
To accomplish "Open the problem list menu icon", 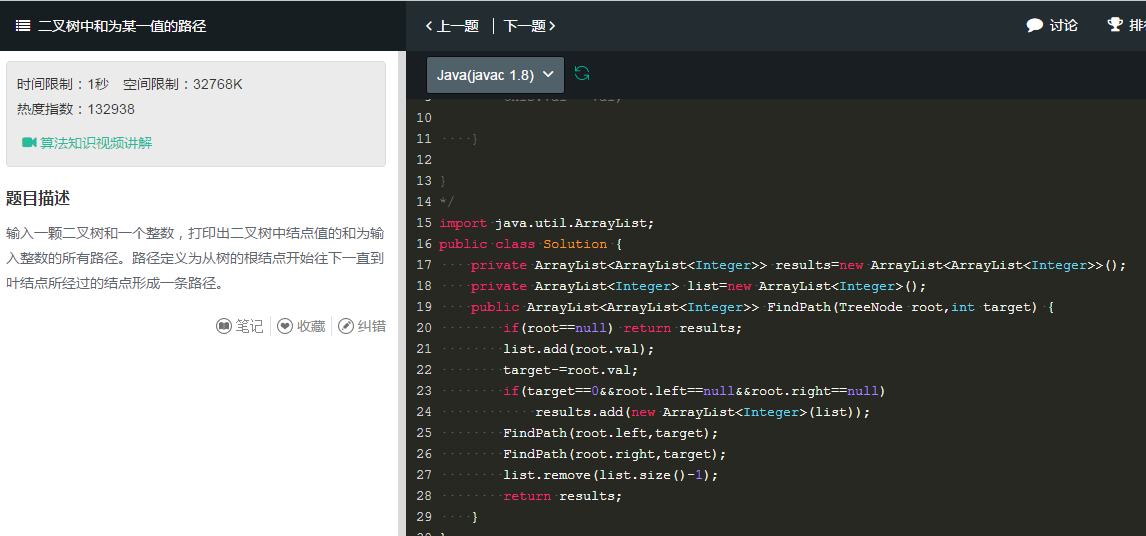I will pos(23,26).
